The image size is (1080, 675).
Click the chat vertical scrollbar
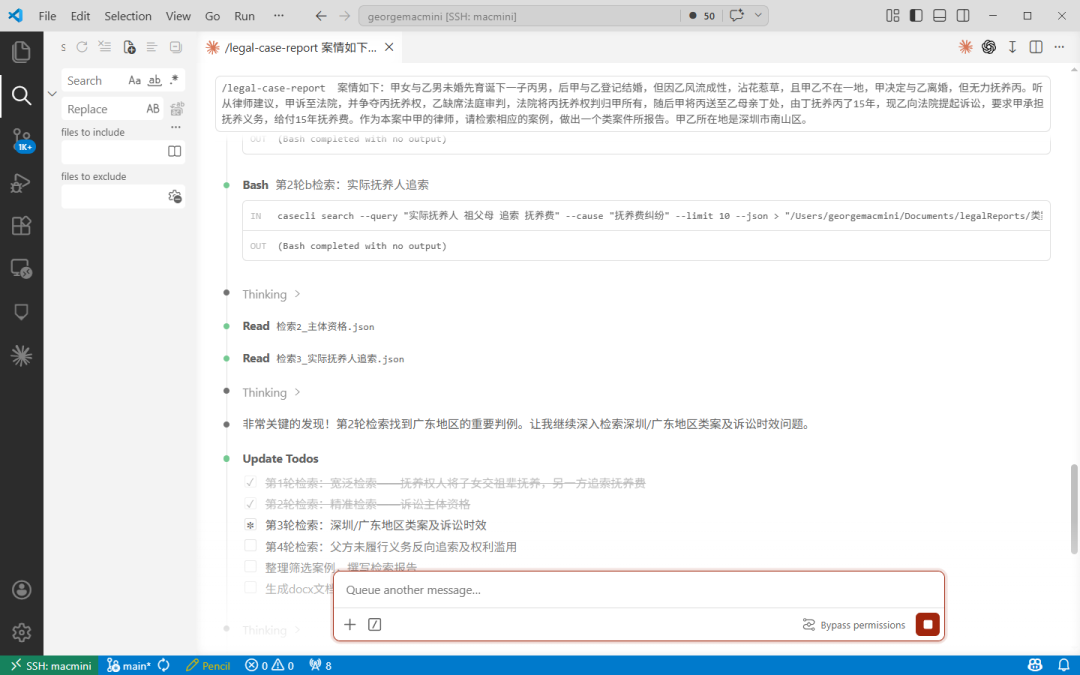click(x=1074, y=509)
